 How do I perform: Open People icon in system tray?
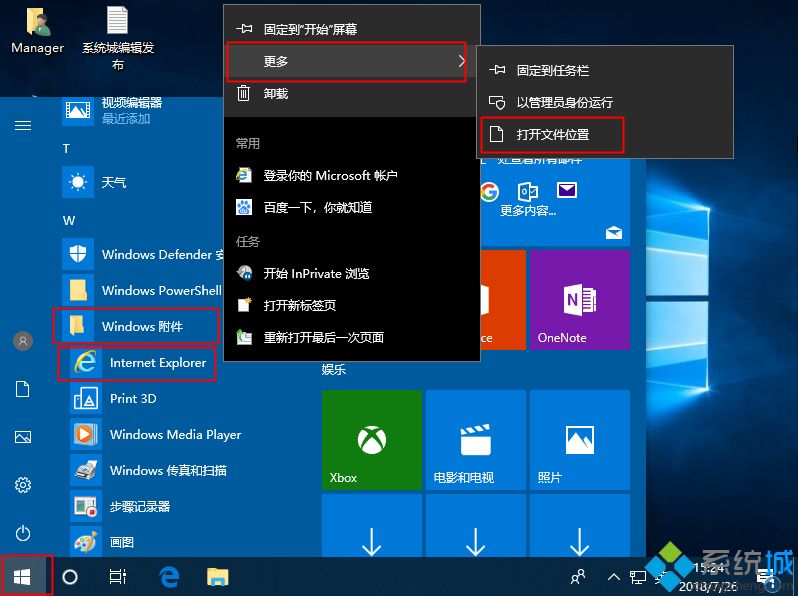click(578, 577)
